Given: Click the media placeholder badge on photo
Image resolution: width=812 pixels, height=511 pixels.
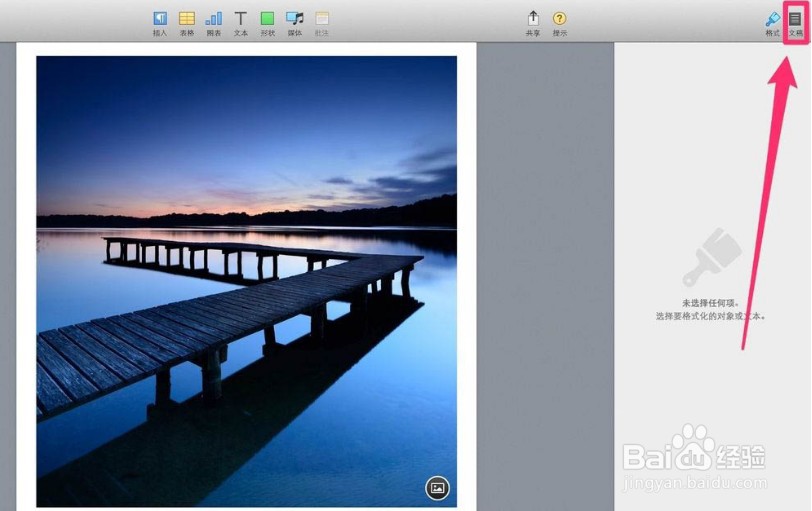Looking at the screenshot, I should (x=438, y=488).
